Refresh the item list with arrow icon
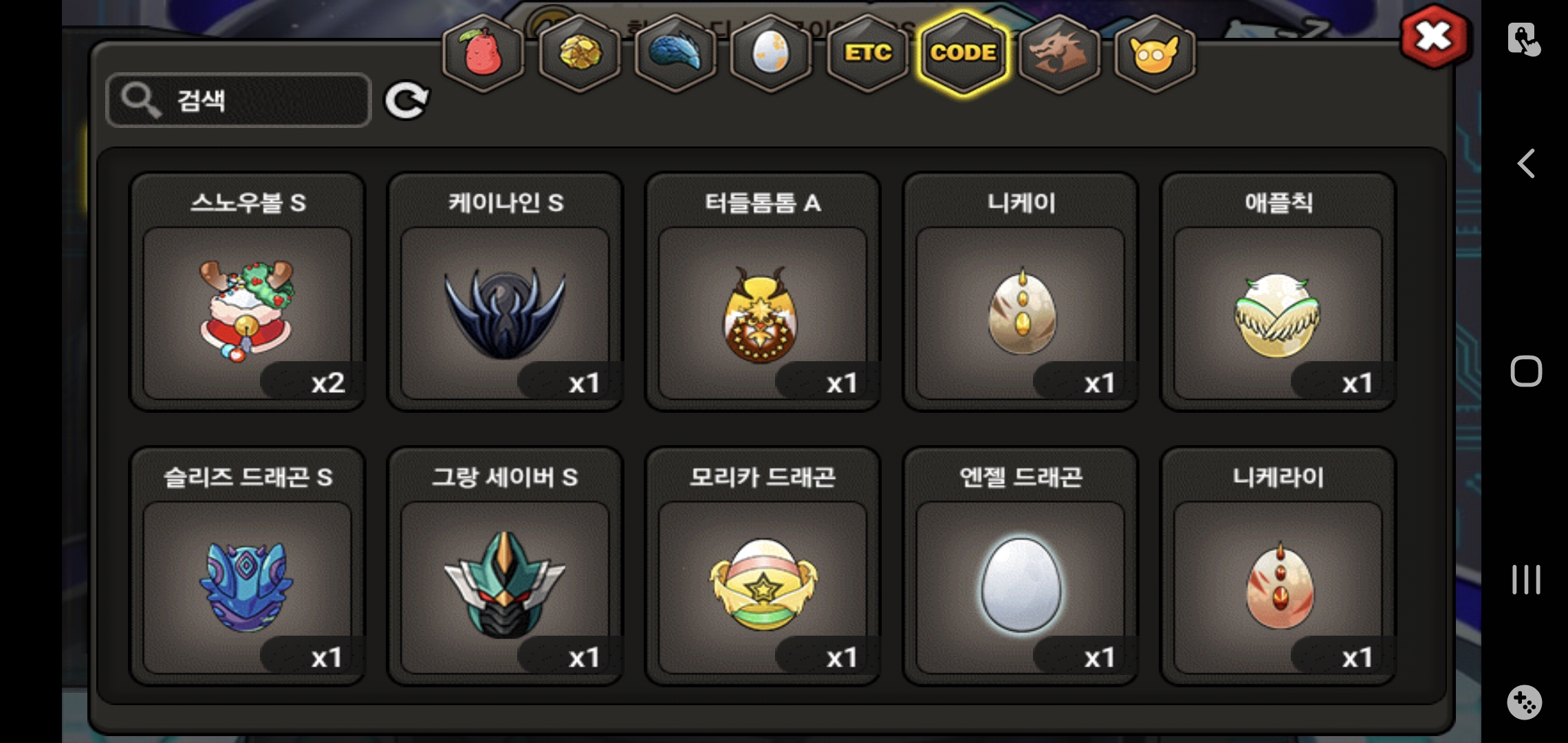Image resolution: width=1568 pixels, height=743 pixels. coord(406,101)
